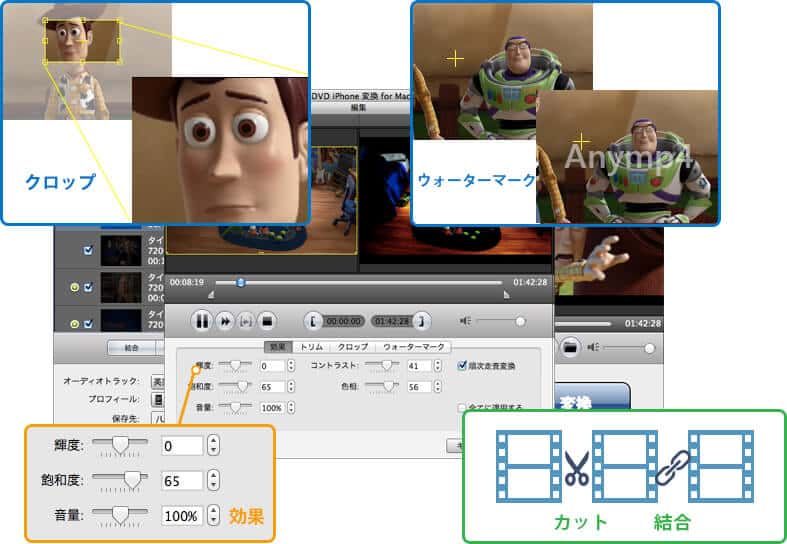Switch to the トリム trim tab
The image size is (787, 544).
(311, 347)
